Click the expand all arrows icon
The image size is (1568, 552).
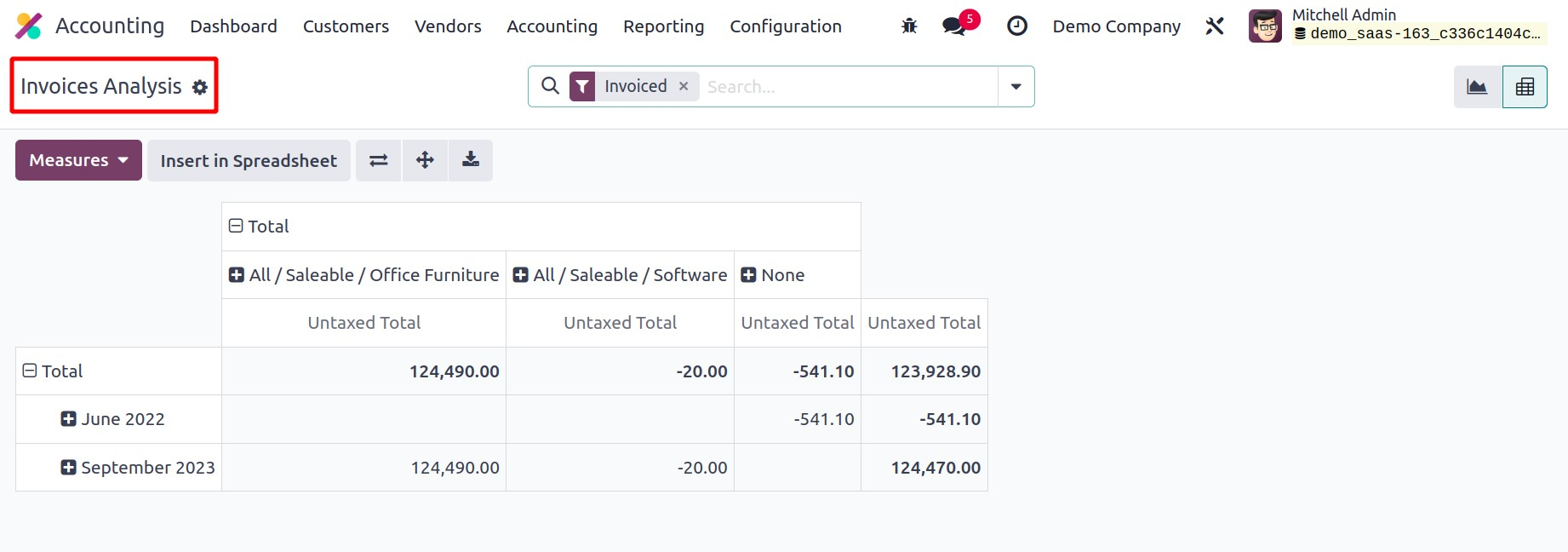425,160
